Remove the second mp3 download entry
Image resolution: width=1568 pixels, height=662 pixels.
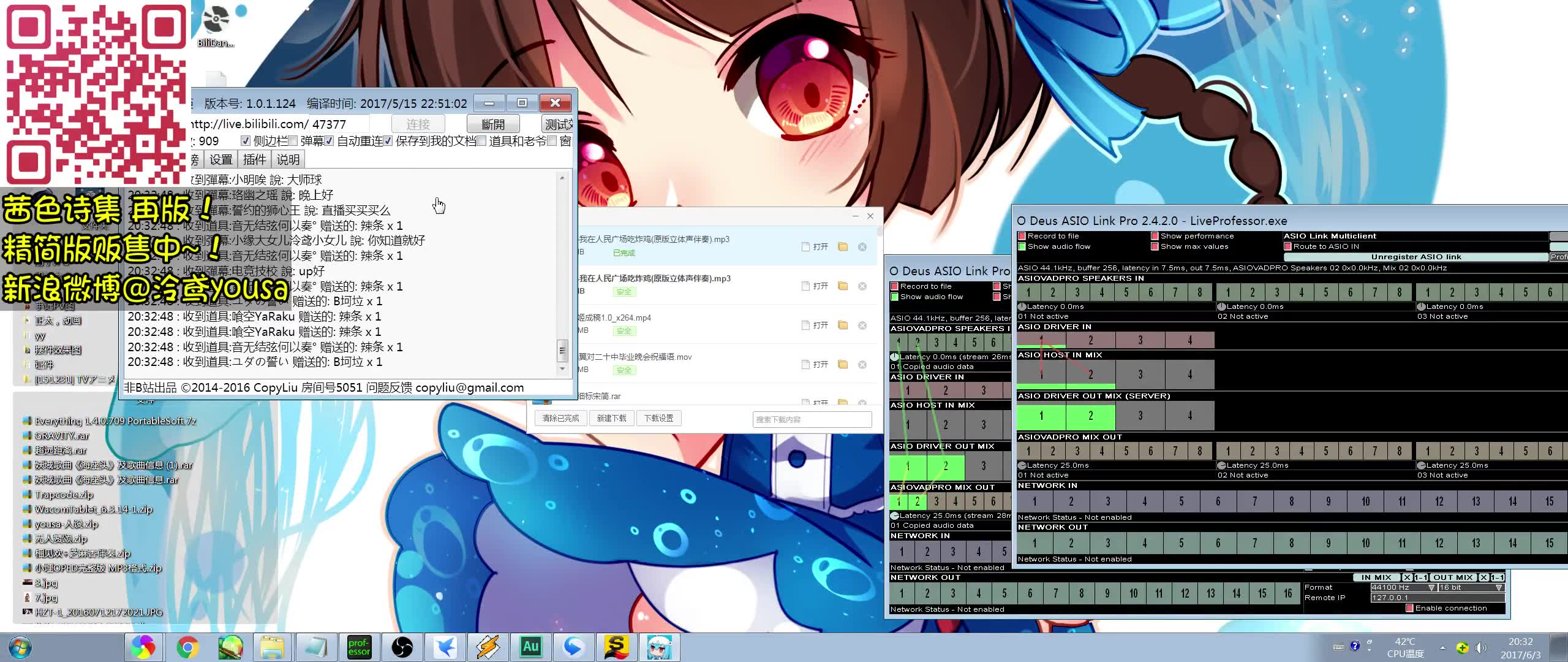pos(862,286)
